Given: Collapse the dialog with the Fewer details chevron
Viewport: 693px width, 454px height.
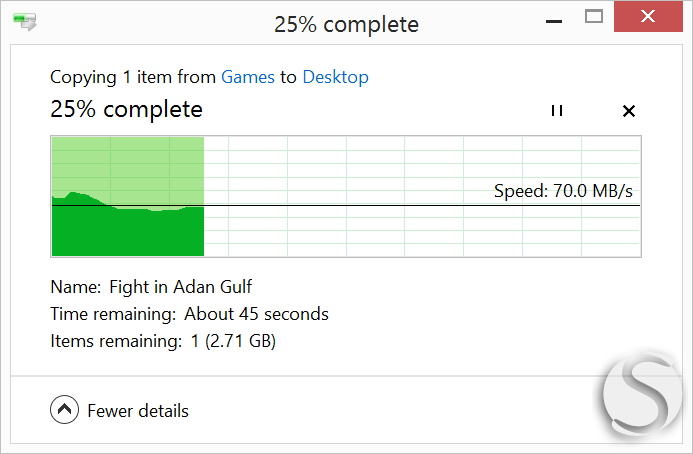Looking at the screenshot, I should (65, 409).
